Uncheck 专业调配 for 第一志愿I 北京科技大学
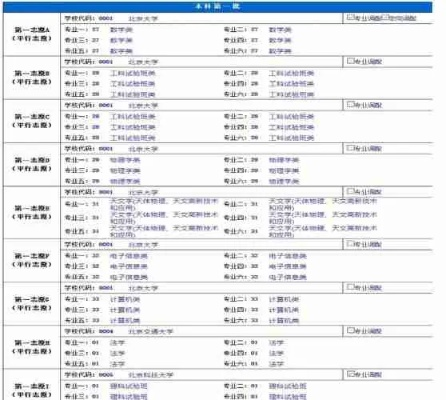Screen dimensions: 446x400 tap(350, 374)
